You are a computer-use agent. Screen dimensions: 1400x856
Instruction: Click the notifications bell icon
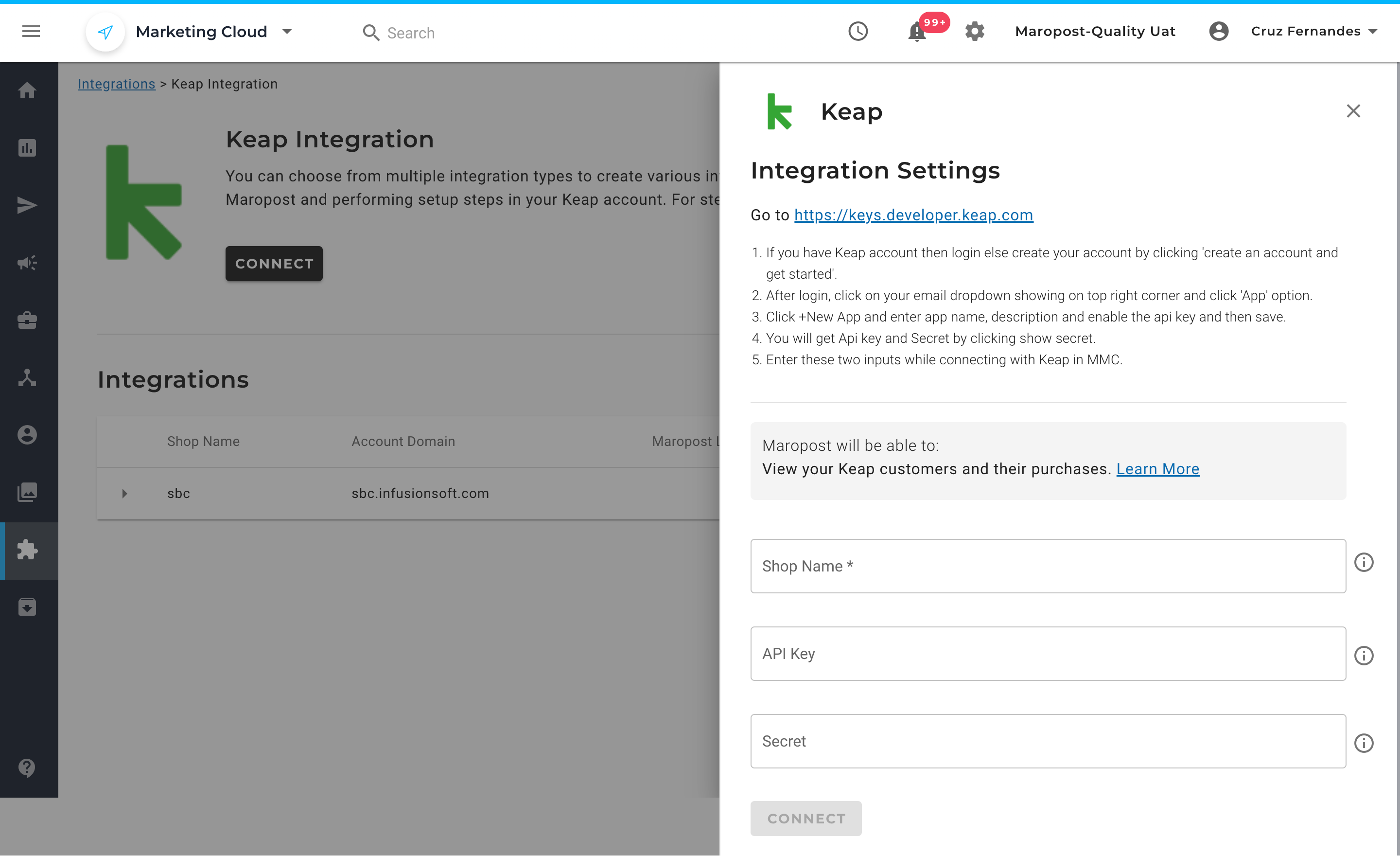coord(916,32)
